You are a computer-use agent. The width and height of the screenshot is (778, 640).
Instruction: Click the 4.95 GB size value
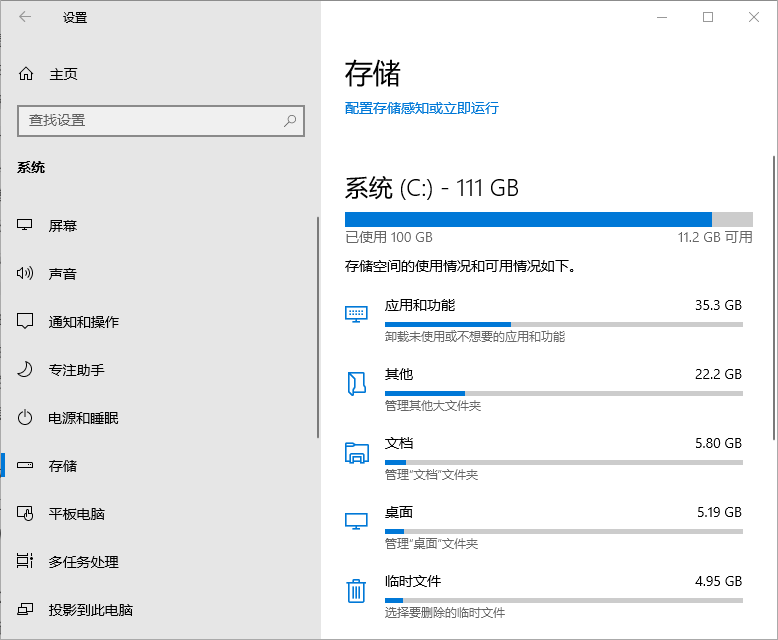[x=718, y=581]
